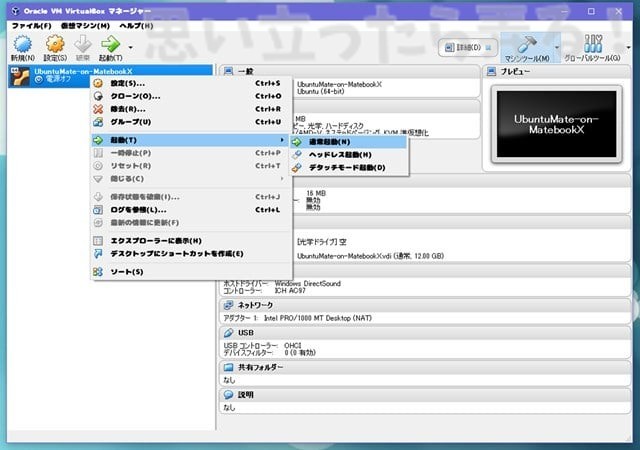The width and height of the screenshot is (640, 450).
Task: Click the Refresh (最新の情報に更新) entry
Action: [191, 223]
